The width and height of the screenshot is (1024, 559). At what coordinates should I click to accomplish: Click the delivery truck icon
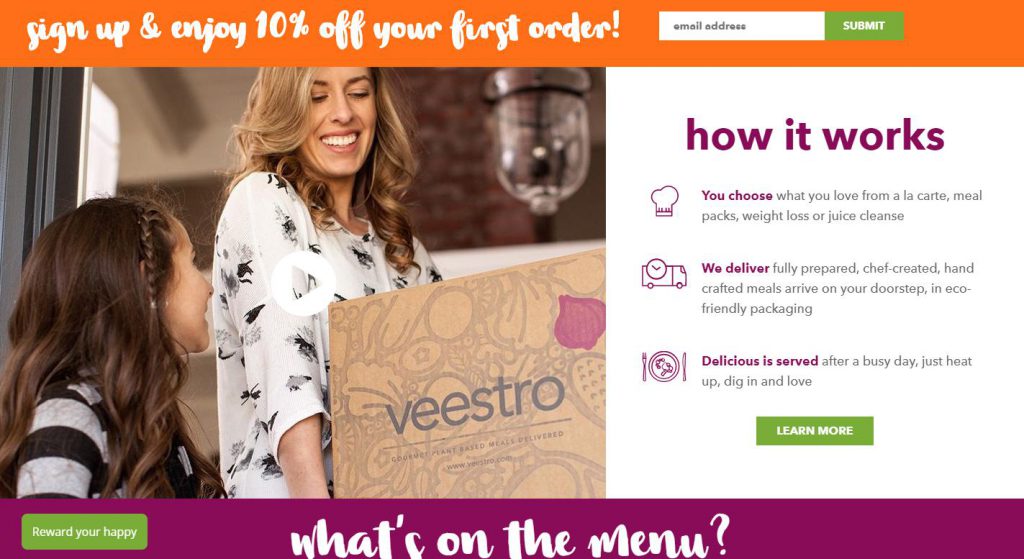click(664, 274)
